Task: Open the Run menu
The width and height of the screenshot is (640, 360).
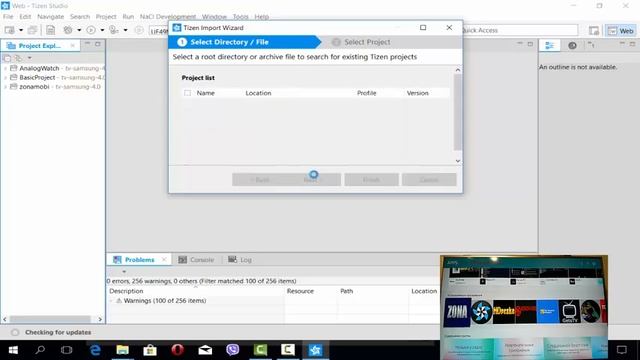Action: tap(128, 17)
